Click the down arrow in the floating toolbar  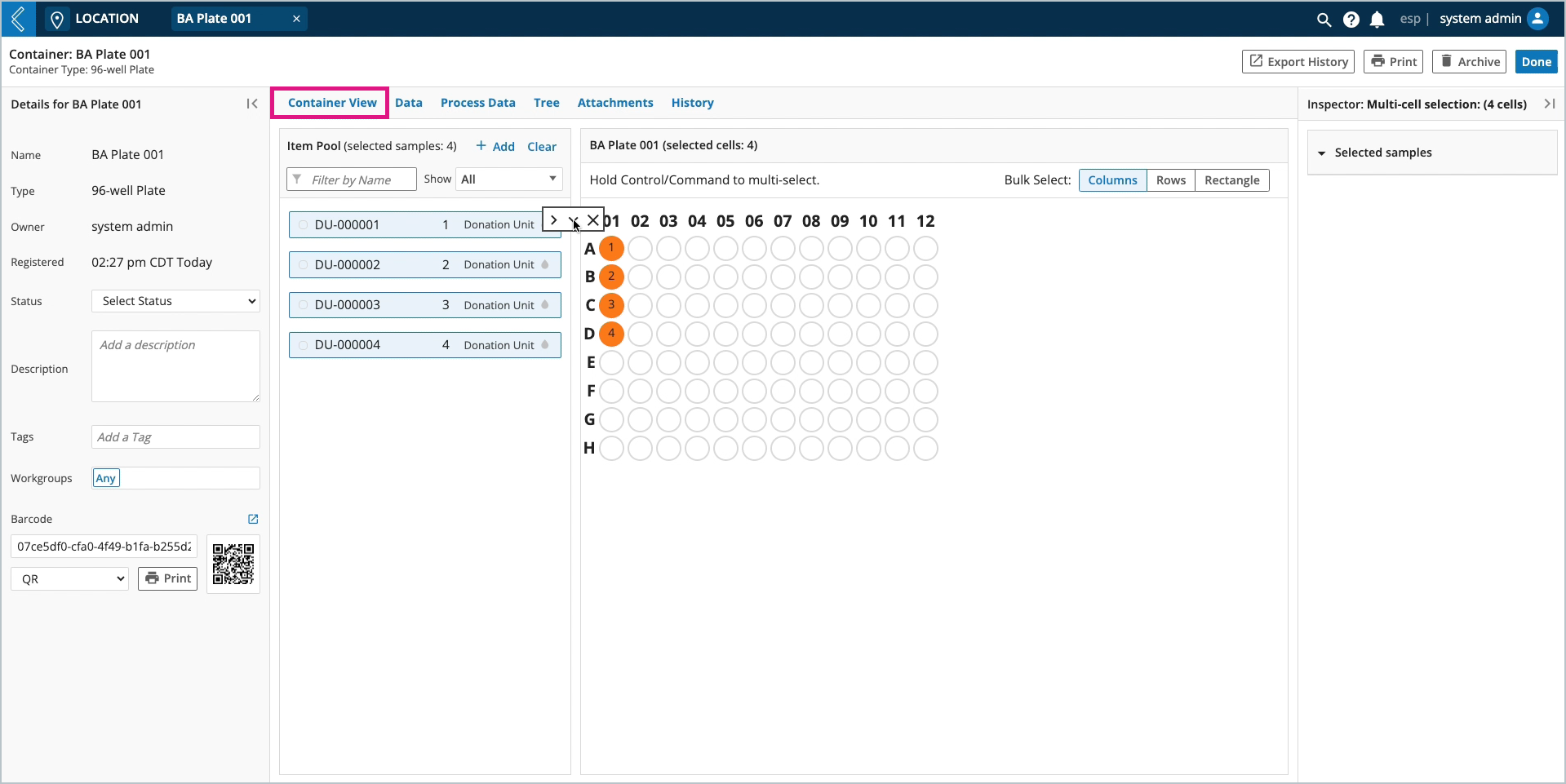(573, 219)
